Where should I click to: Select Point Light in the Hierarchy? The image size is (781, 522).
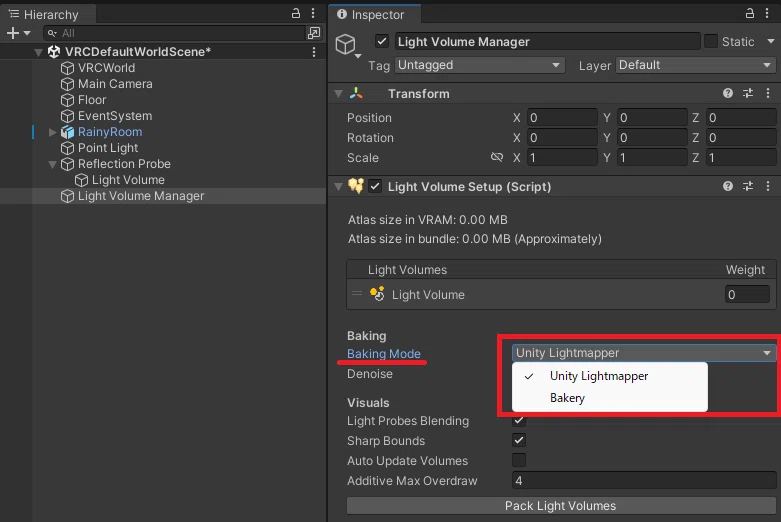108,148
